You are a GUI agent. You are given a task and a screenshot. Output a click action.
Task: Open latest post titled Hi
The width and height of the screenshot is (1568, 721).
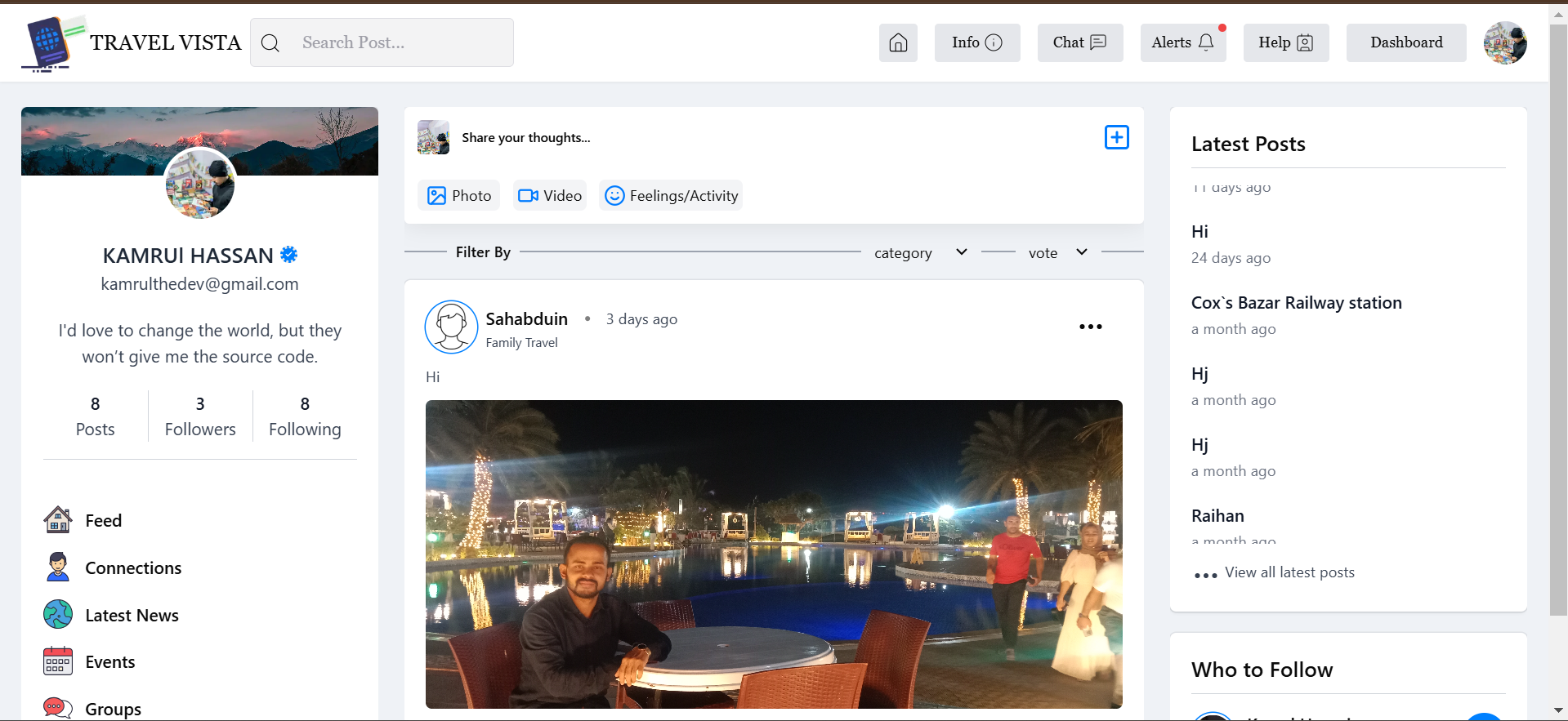[1199, 231]
